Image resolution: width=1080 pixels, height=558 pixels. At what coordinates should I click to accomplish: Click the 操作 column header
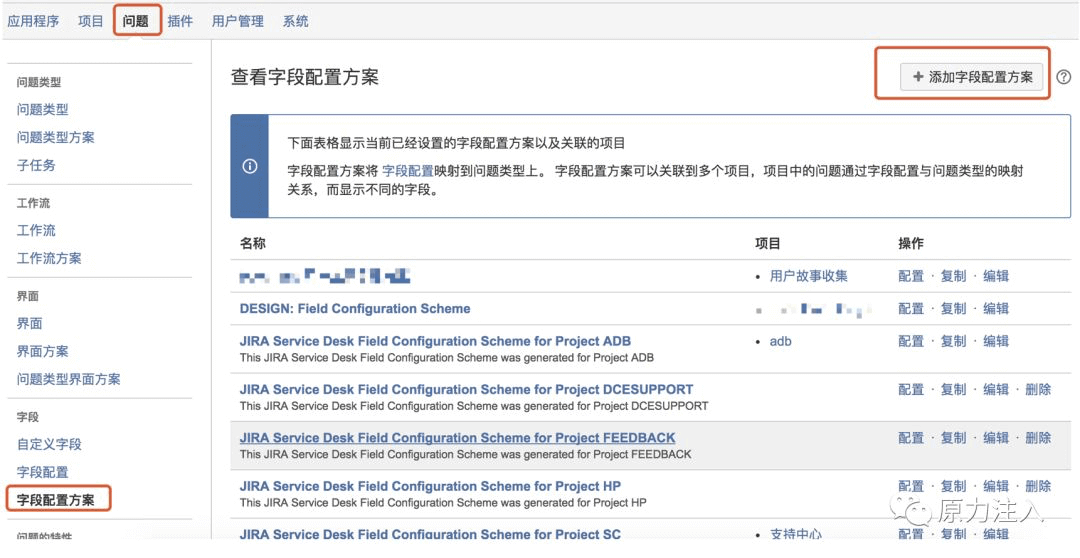[911, 243]
